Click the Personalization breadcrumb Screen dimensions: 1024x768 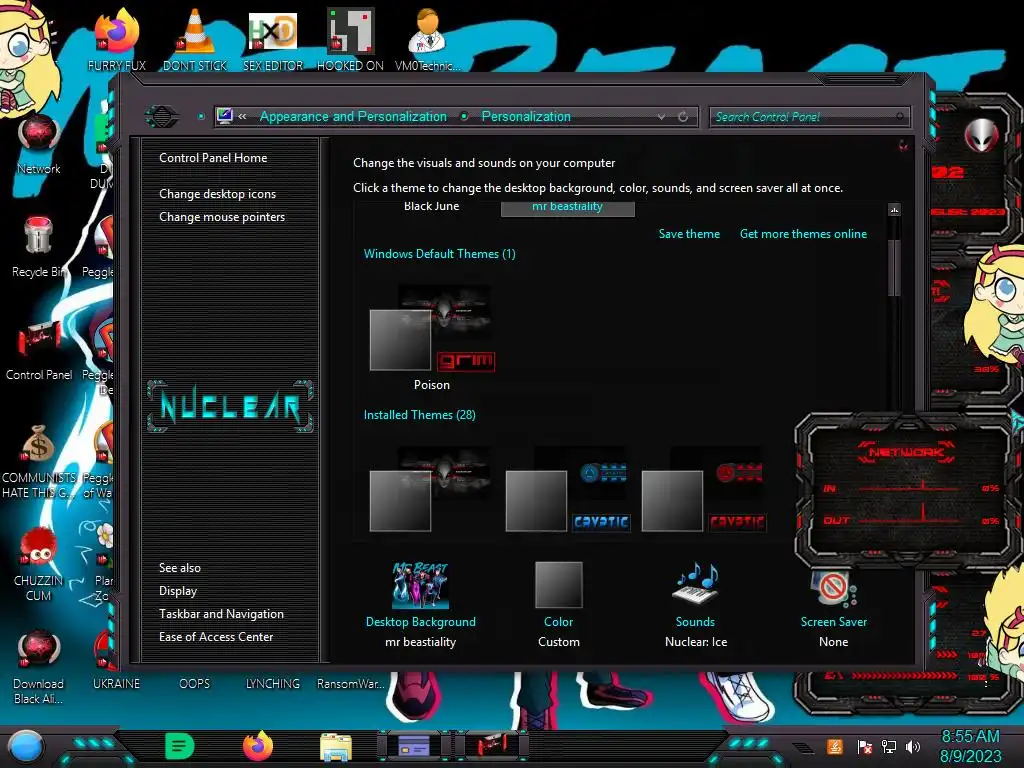(x=526, y=116)
